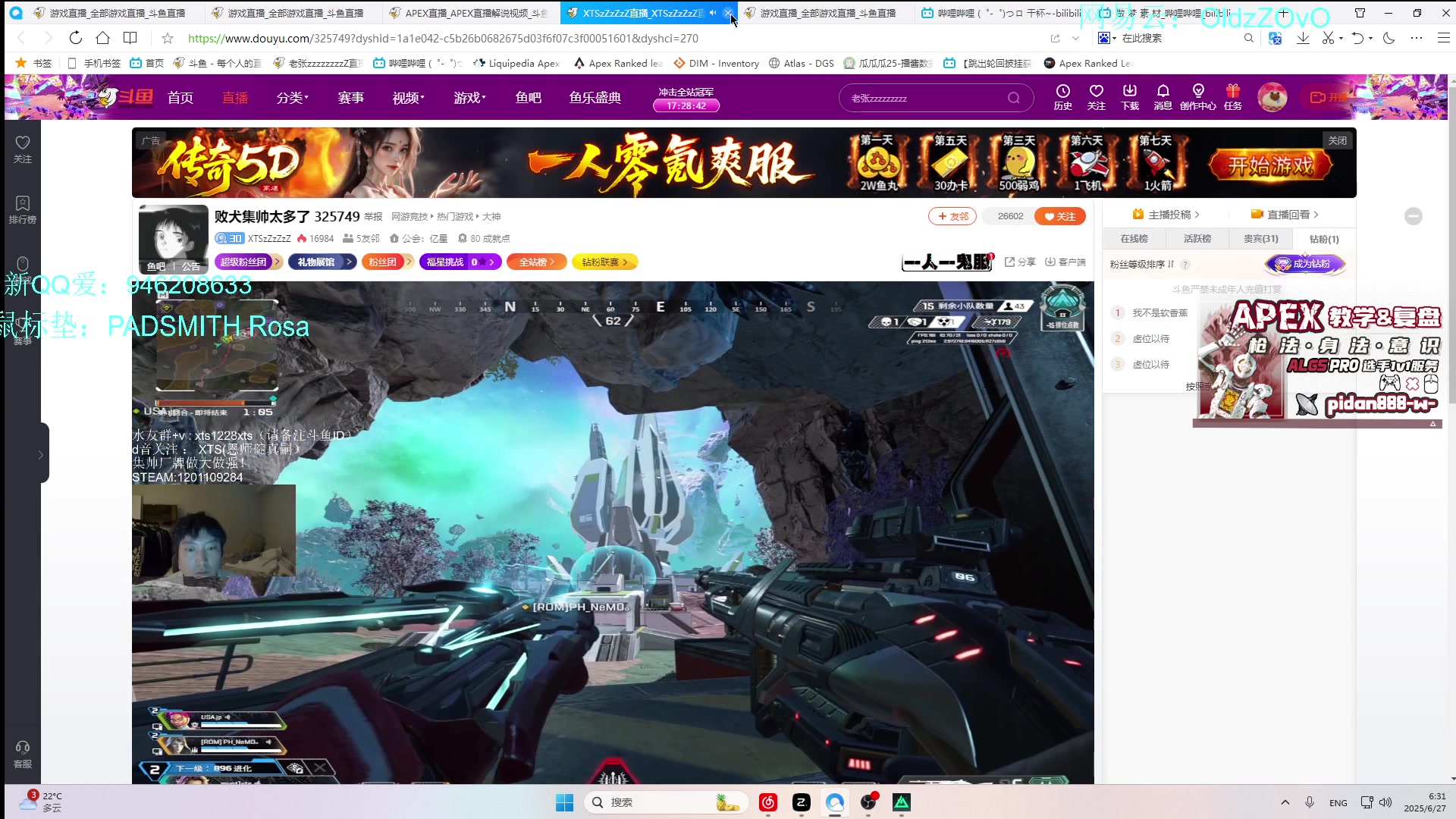This screenshot has height=819, width=1456.
Task: Toggle fan level sort 粉丝等级排序
Action: [1142, 265]
